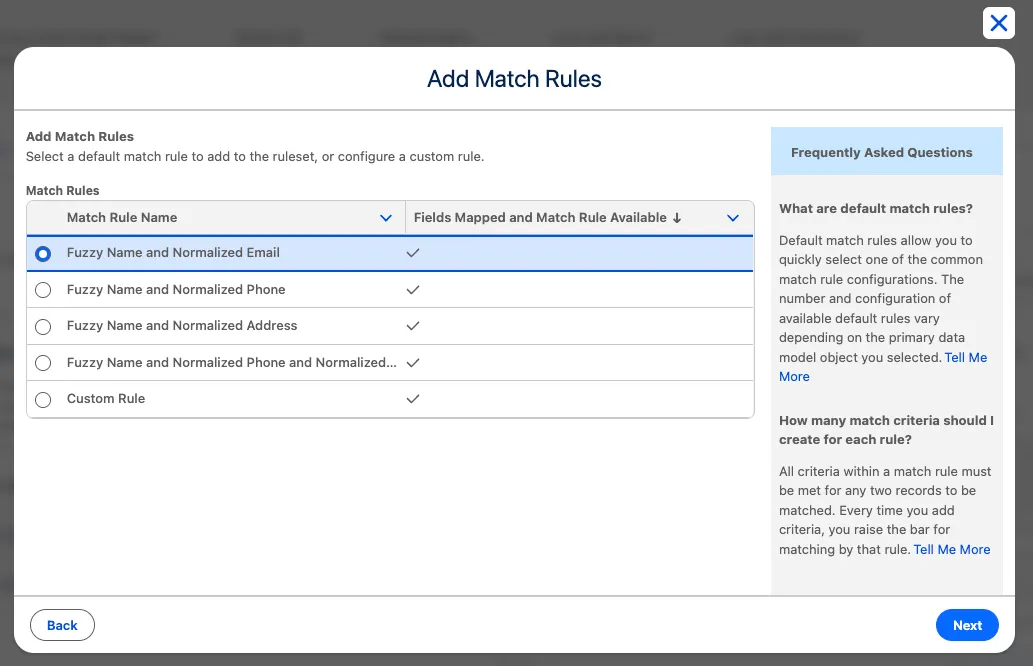Expand Fields Mapped column dropdown chevron

click(733, 218)
